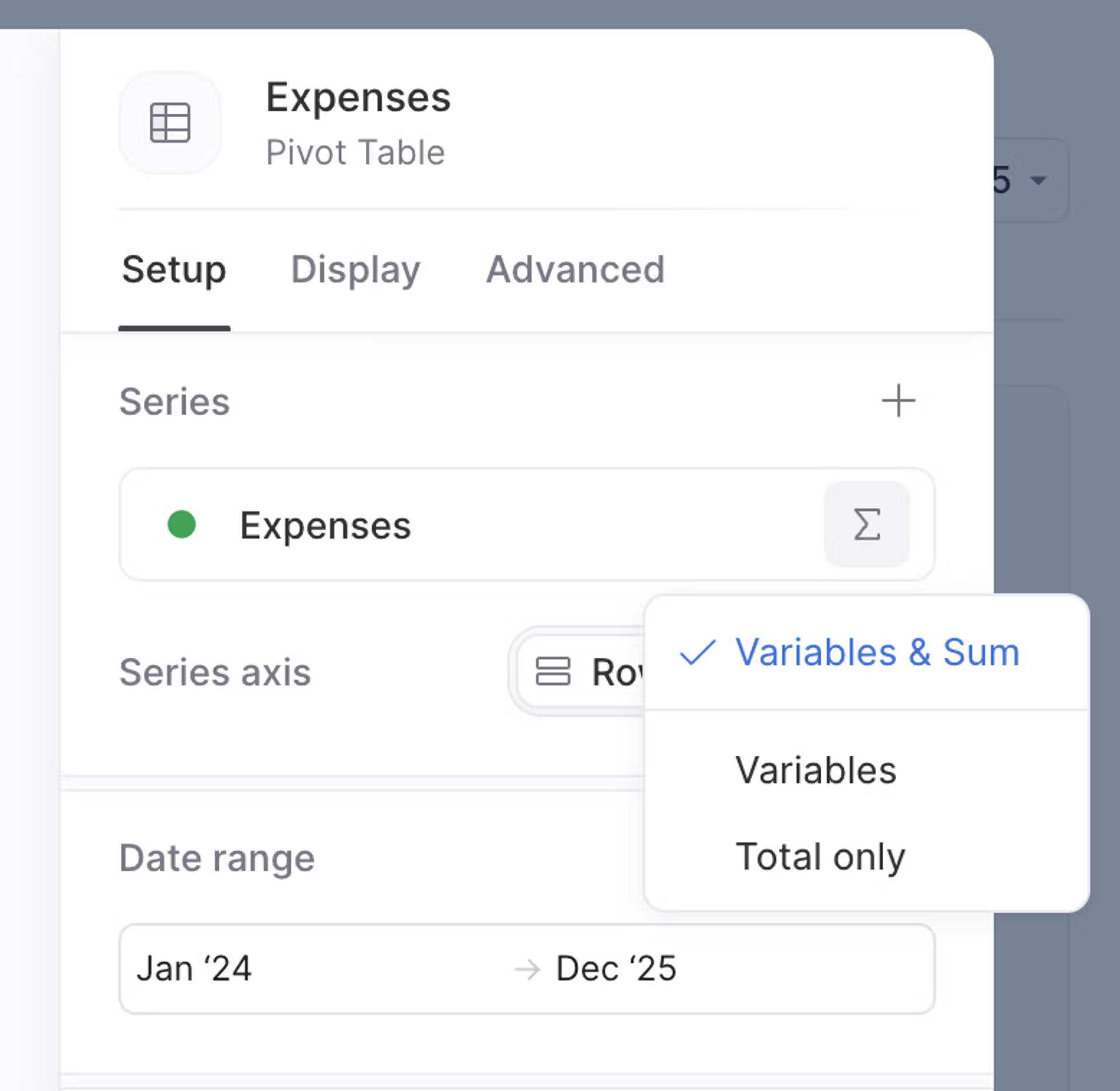Open the sigma aggregation button on Expenses series
Viewport: 1120px width, 1091px height.
coord(867,524)
